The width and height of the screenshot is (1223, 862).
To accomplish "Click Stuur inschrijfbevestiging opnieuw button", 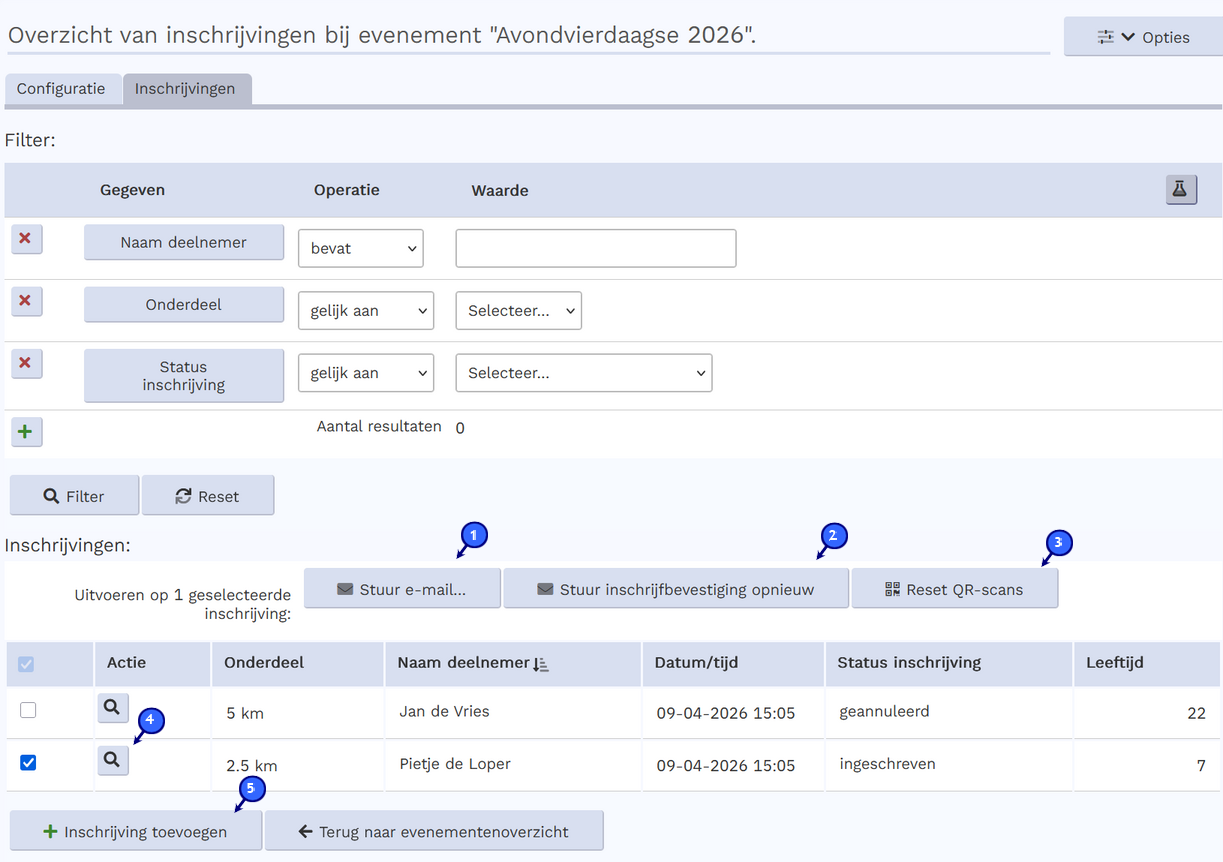I will coord(676,589).
